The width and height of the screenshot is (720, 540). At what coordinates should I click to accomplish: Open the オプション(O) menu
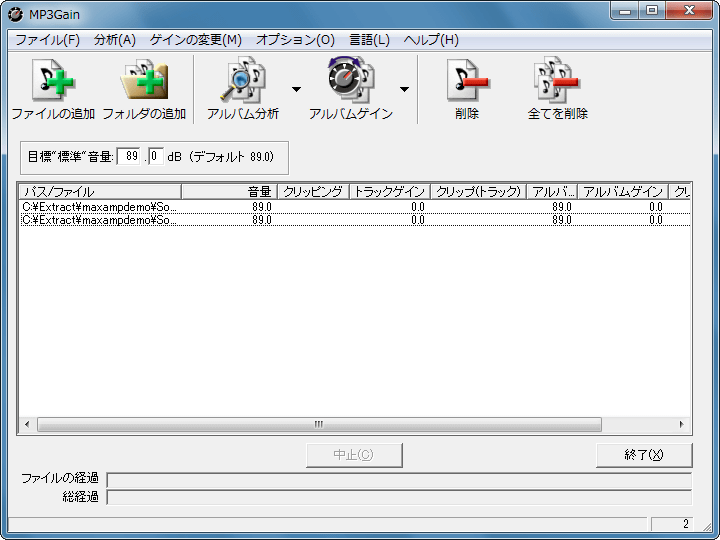click(295, 40)
